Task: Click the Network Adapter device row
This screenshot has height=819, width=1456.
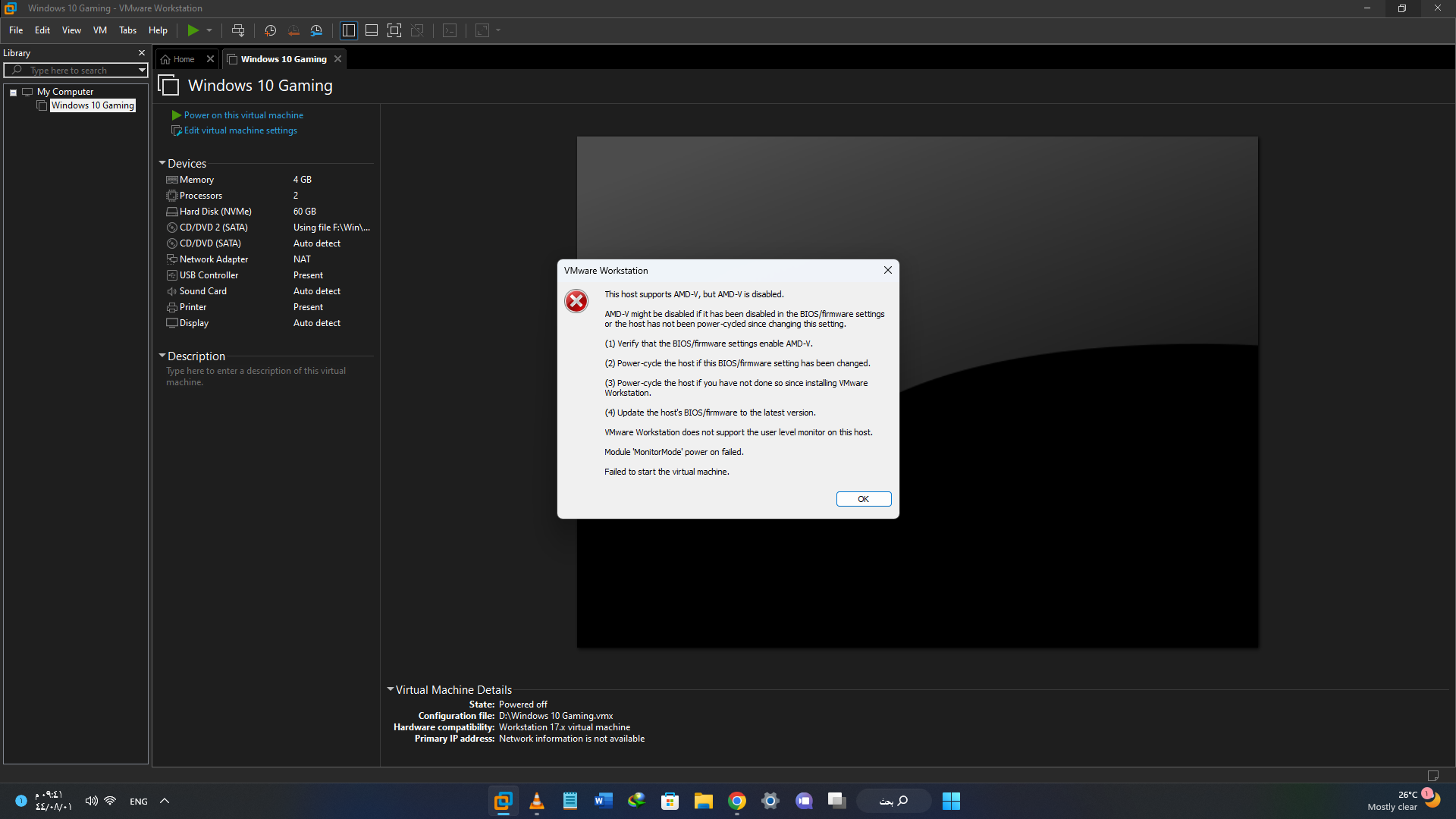Action: [268, 259]
